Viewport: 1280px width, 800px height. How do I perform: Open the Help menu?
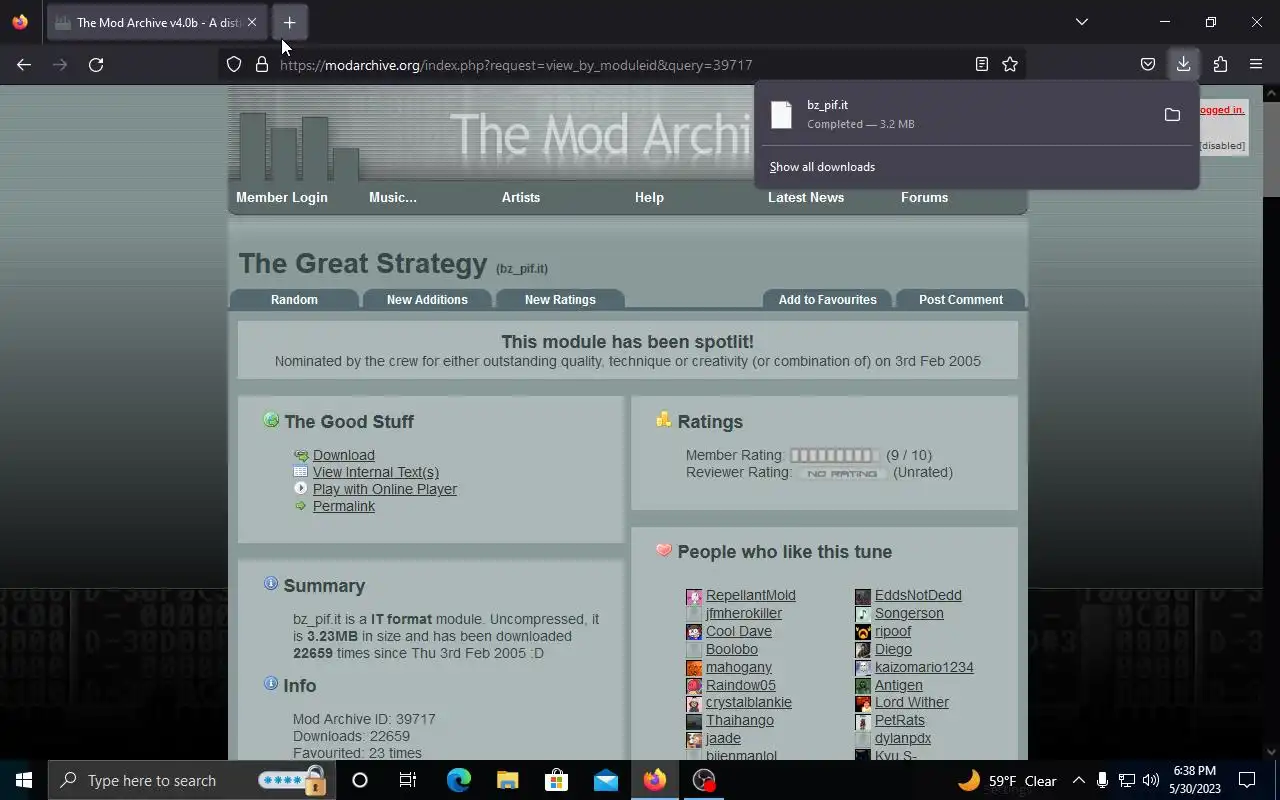pyautogui.click(x=649, y=197)
